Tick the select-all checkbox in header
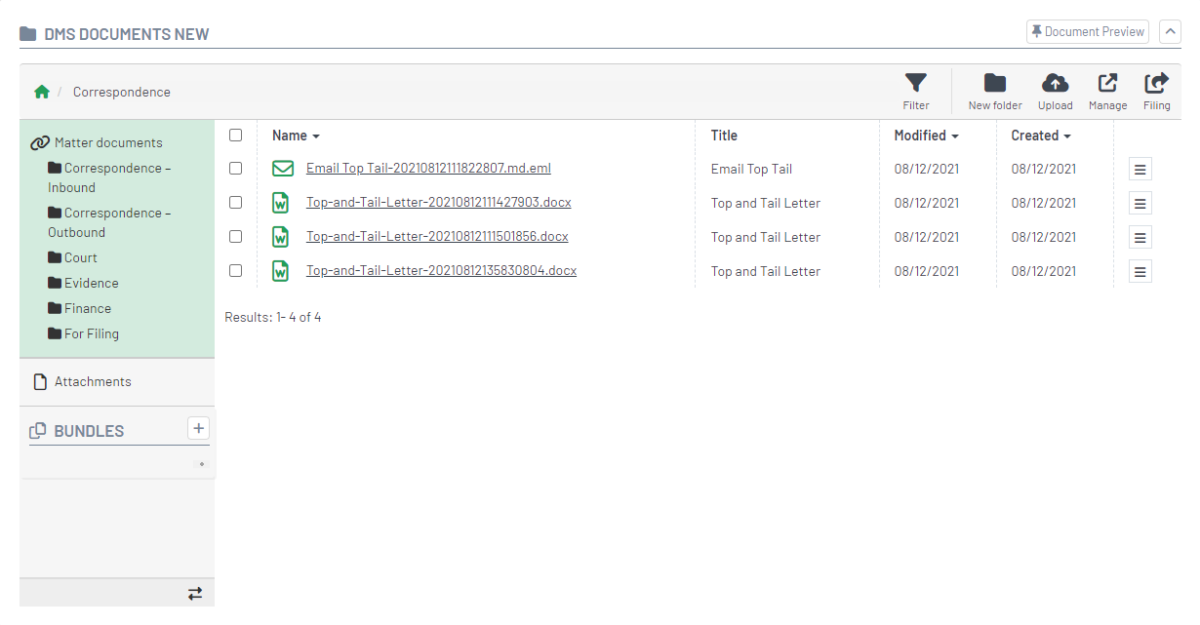 click(x=236, y=135)
